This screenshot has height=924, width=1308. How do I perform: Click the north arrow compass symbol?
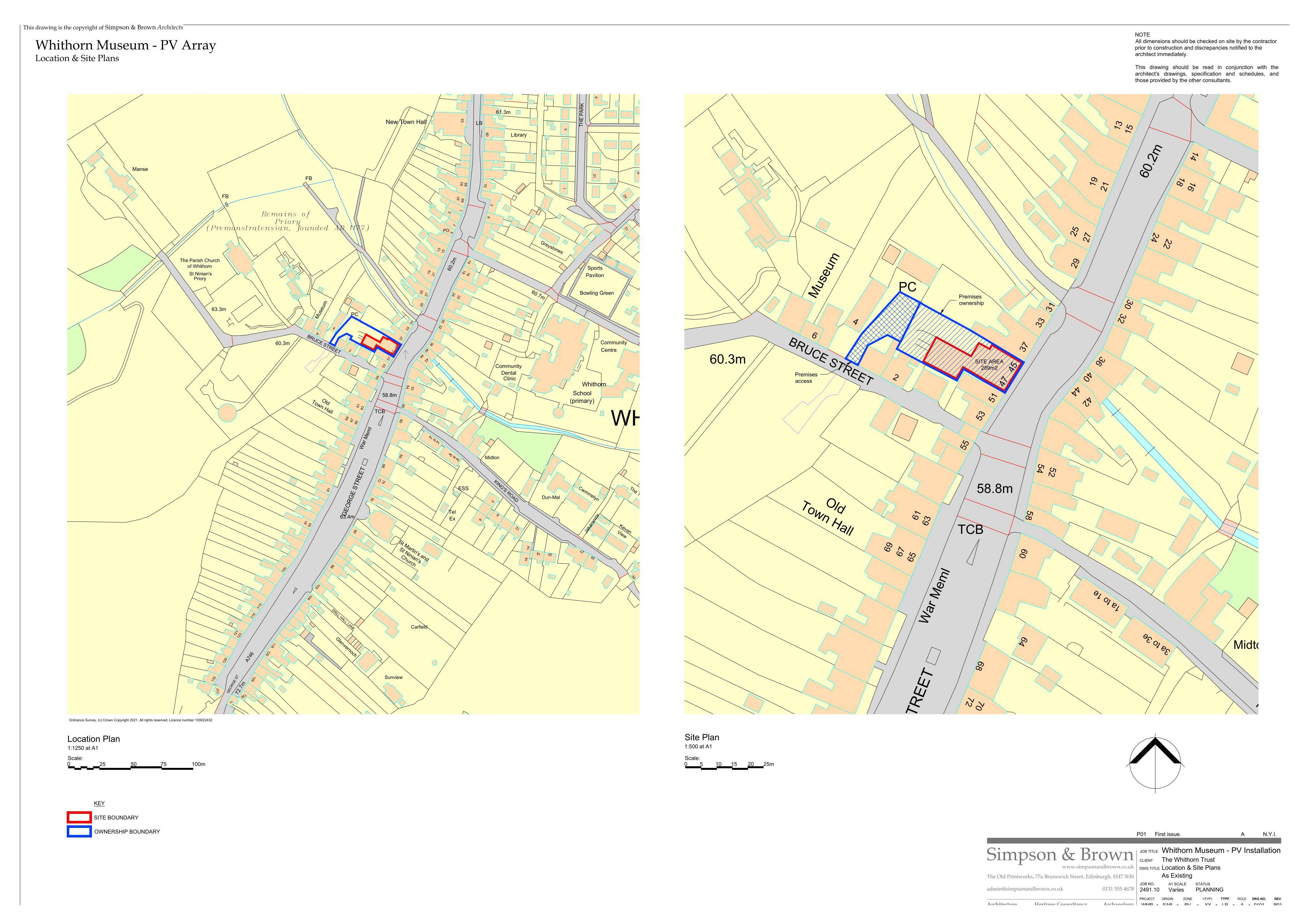(x=1155, y=763)
